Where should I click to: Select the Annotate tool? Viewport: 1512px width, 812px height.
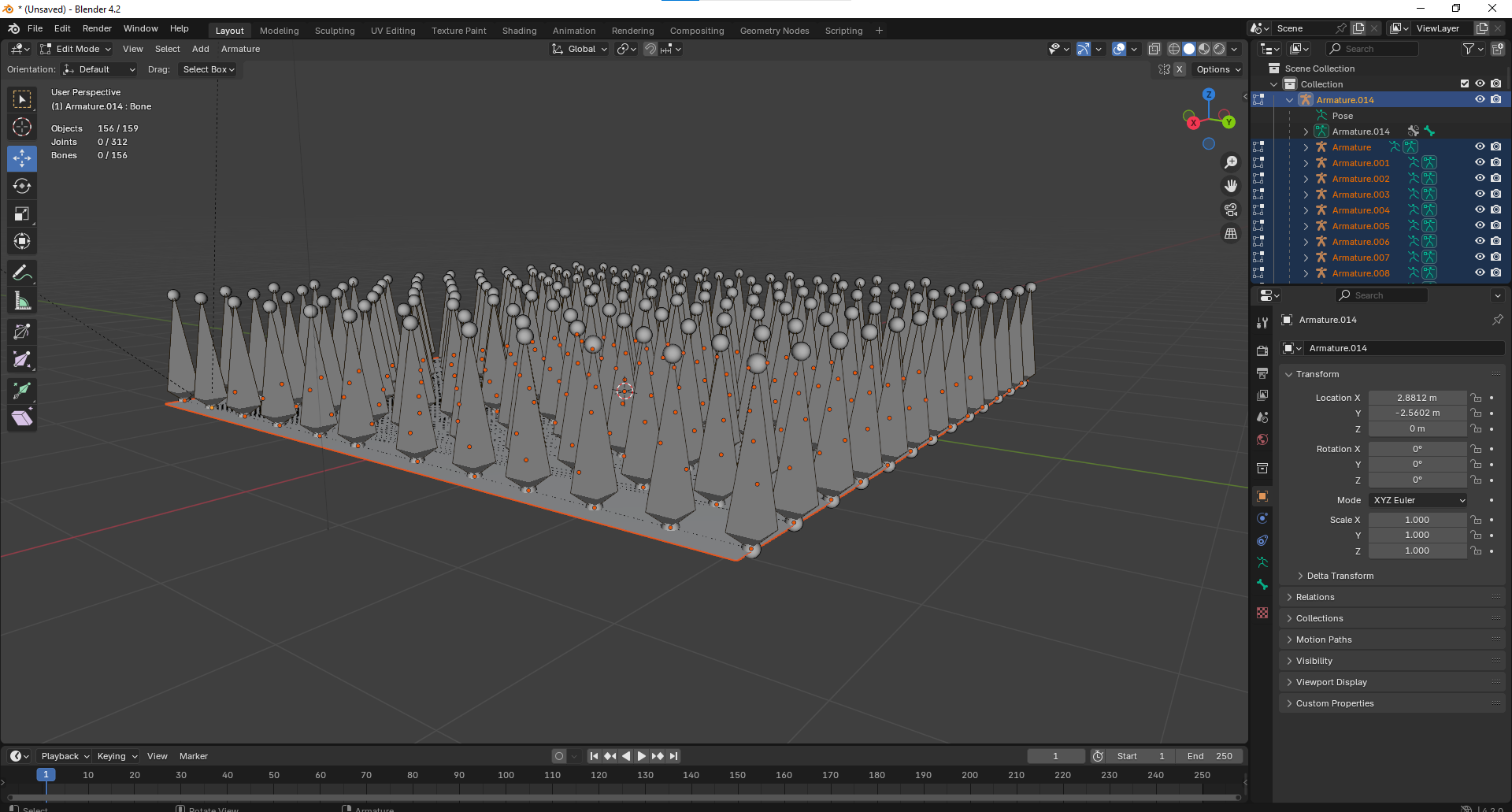point(22,273)
